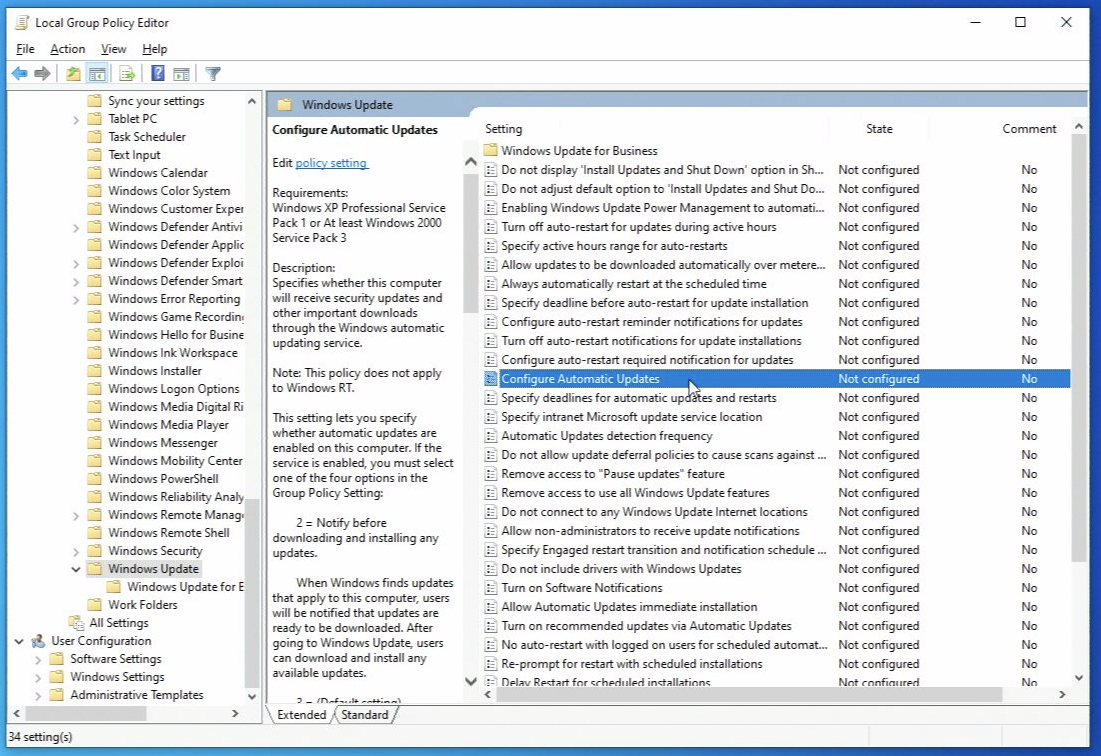Open the Action menu

coord(67,49)
